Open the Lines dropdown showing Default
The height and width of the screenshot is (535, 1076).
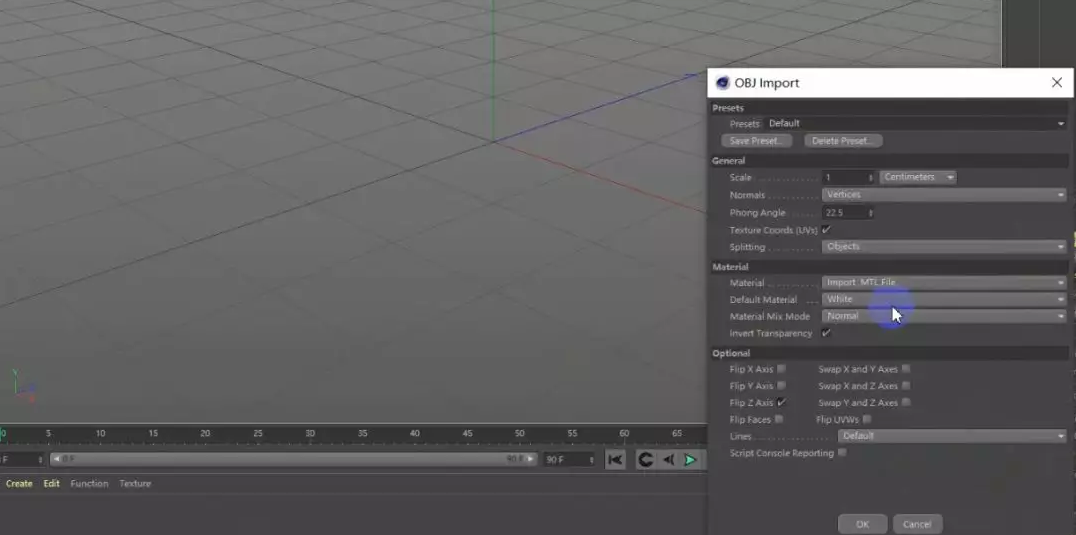[x=952, y=436]
